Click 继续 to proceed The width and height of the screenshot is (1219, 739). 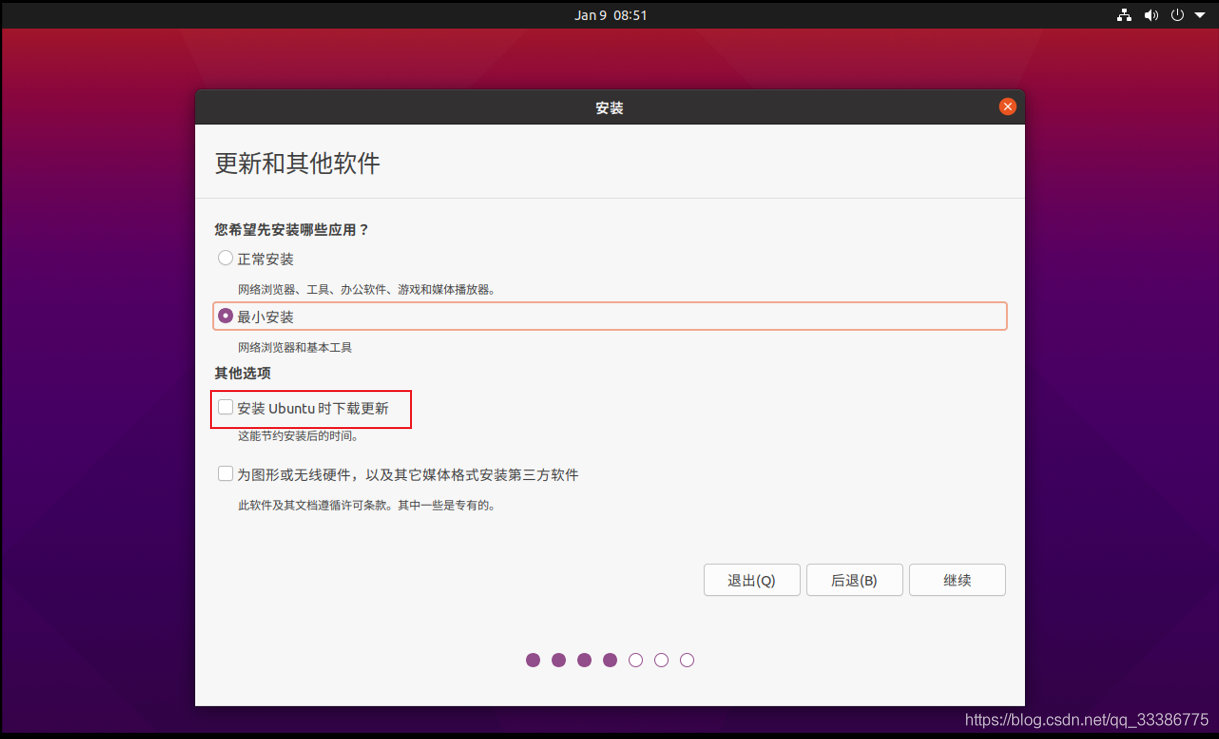957,580
